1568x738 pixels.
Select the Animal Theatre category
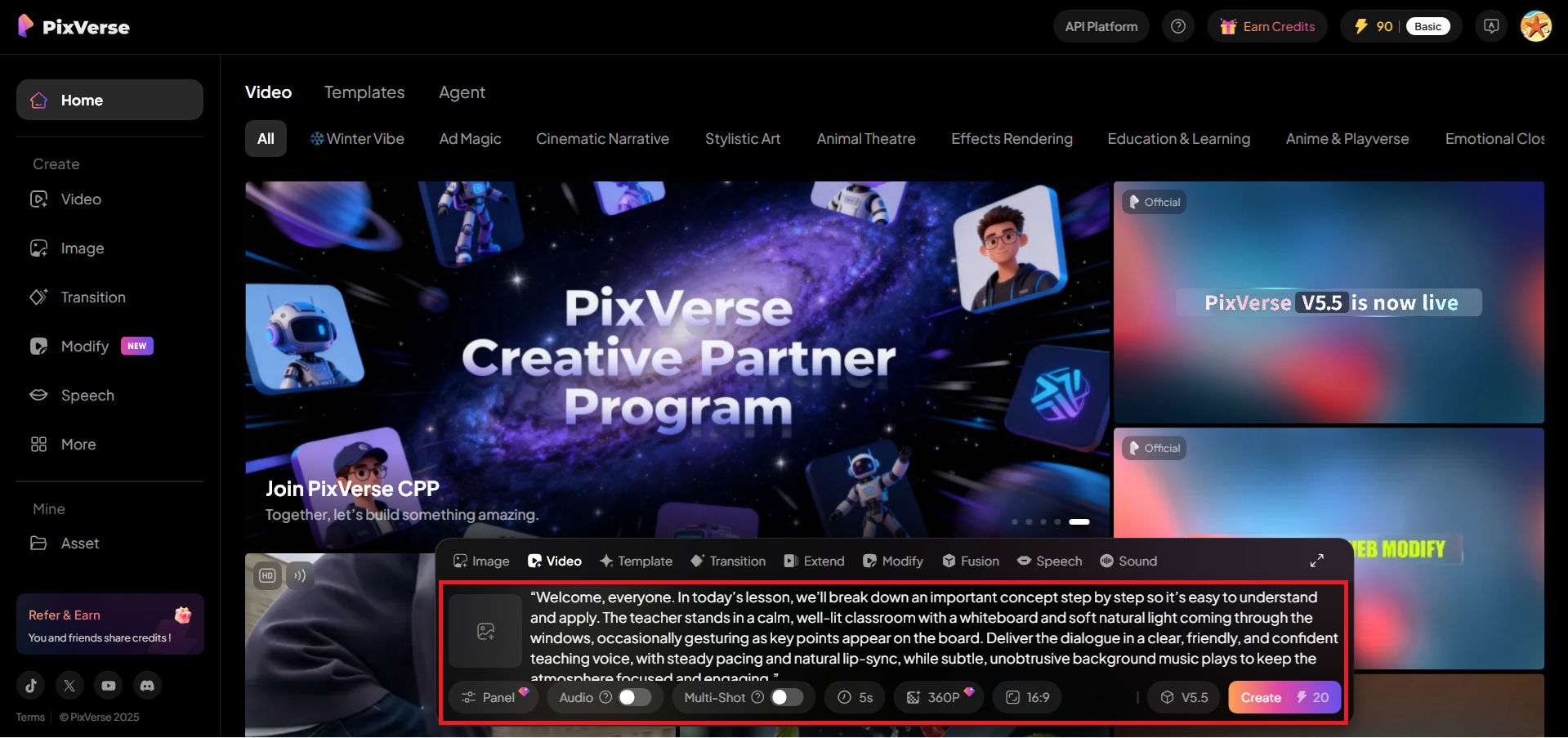point(866,139)
